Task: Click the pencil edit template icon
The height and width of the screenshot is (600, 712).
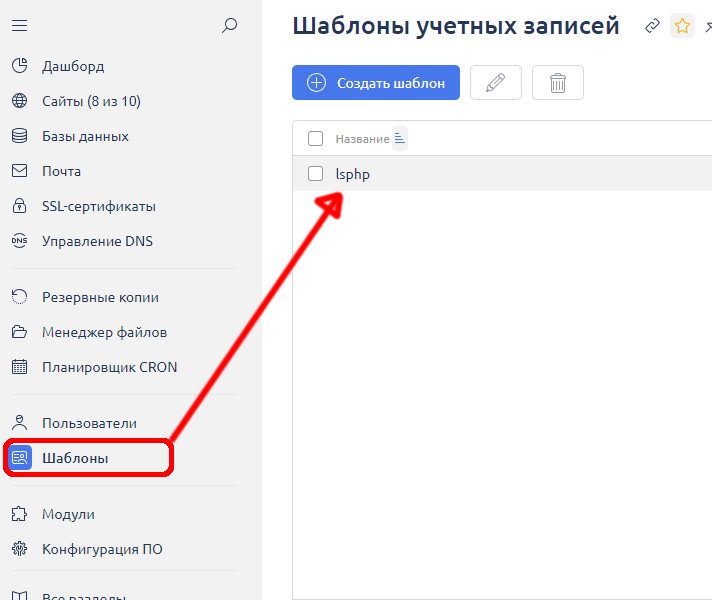Action: click(x=495, y=83)
